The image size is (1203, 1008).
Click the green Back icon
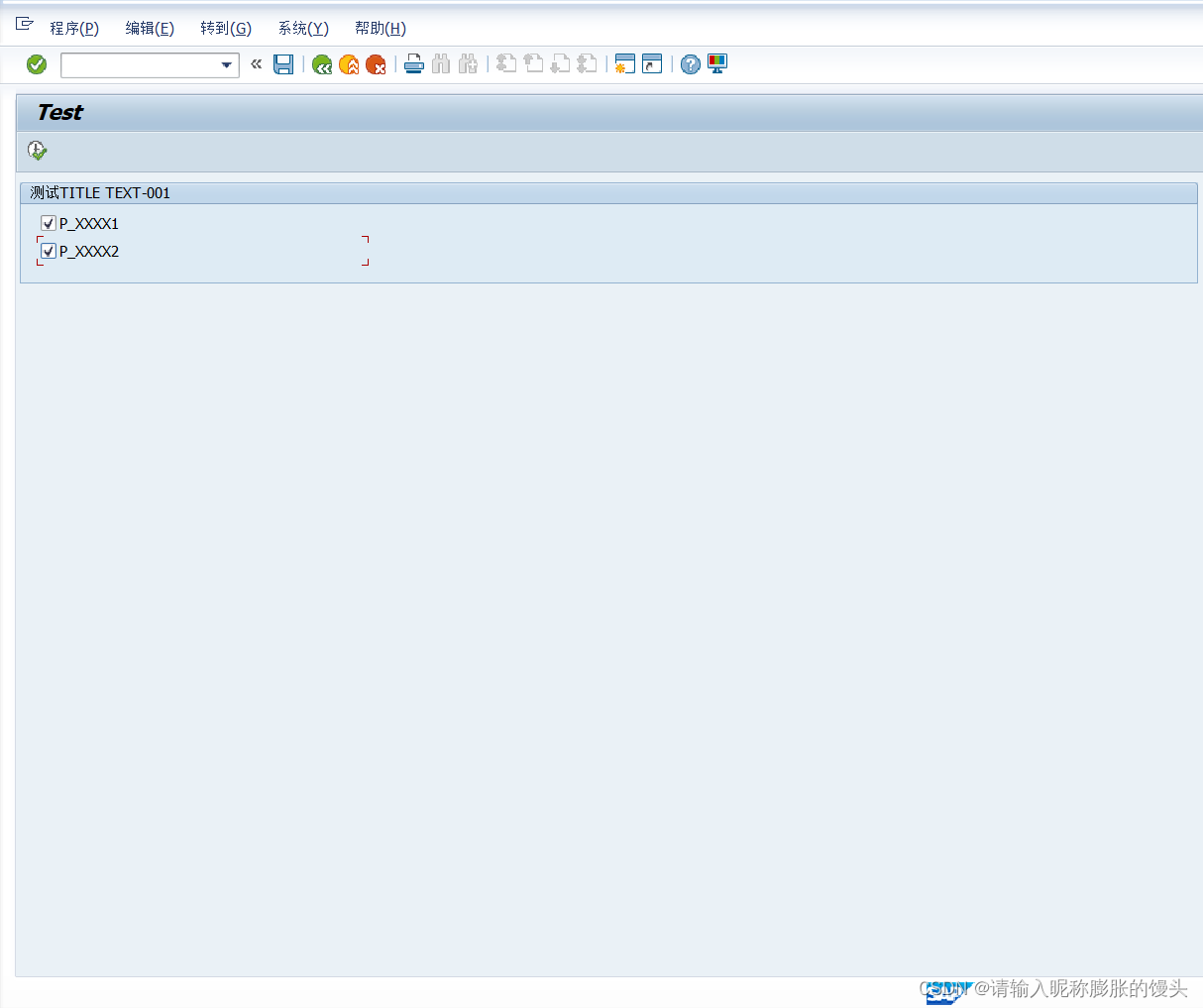(322, 64)
